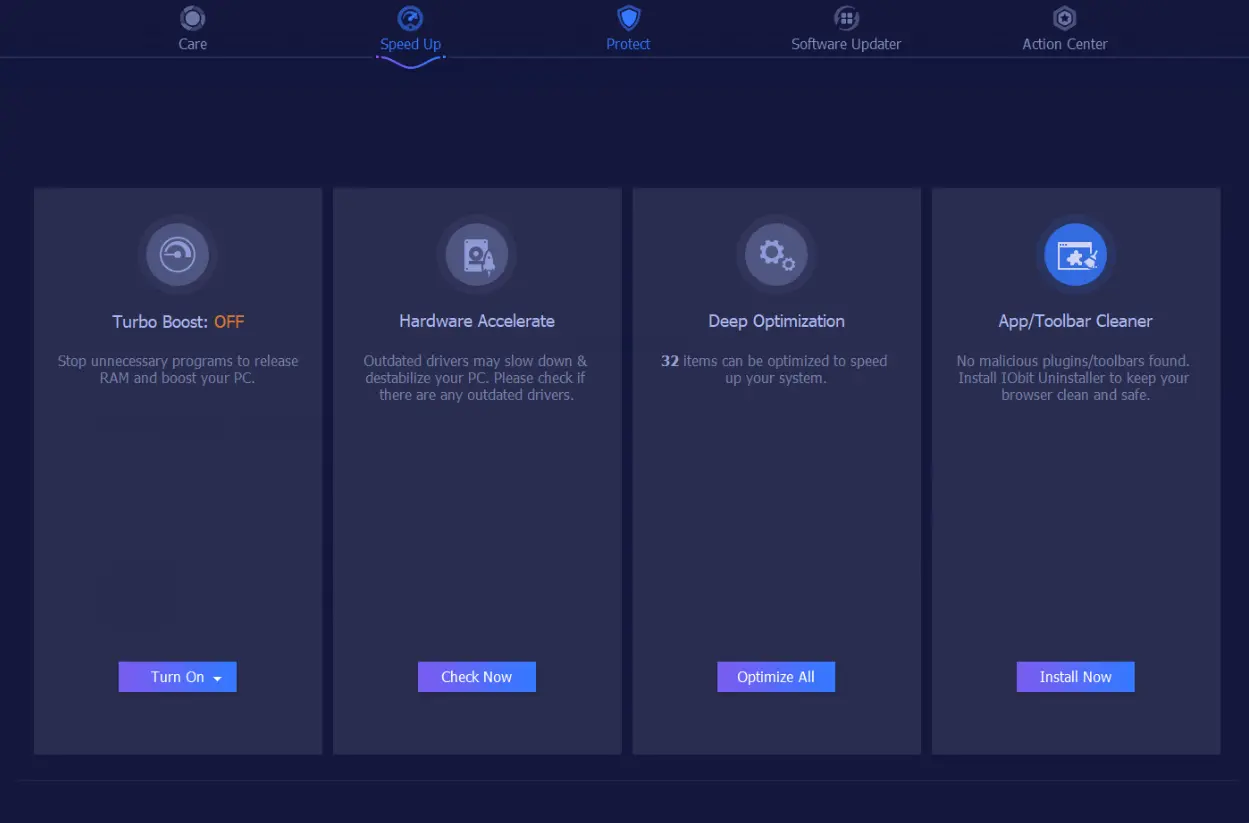This screenshot has width=1249, height=823.
Task: Go to the Protect tab label
Action: pyautogui.click(x=628, y=44)
